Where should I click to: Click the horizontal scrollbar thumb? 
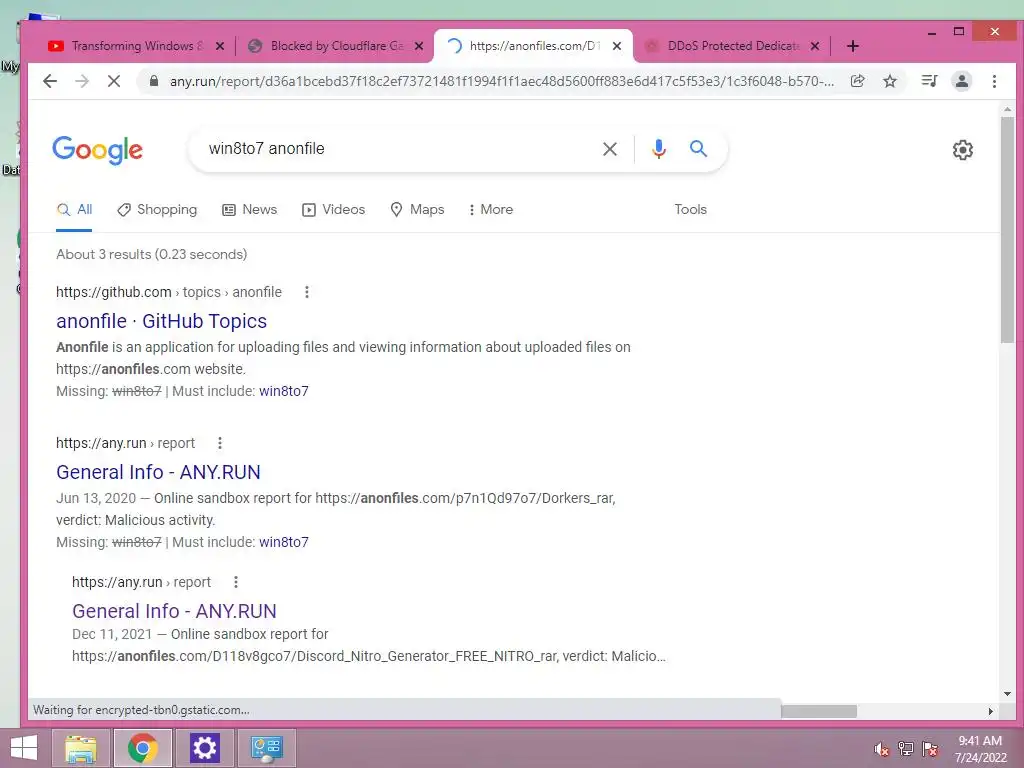[x=819, y=711]
